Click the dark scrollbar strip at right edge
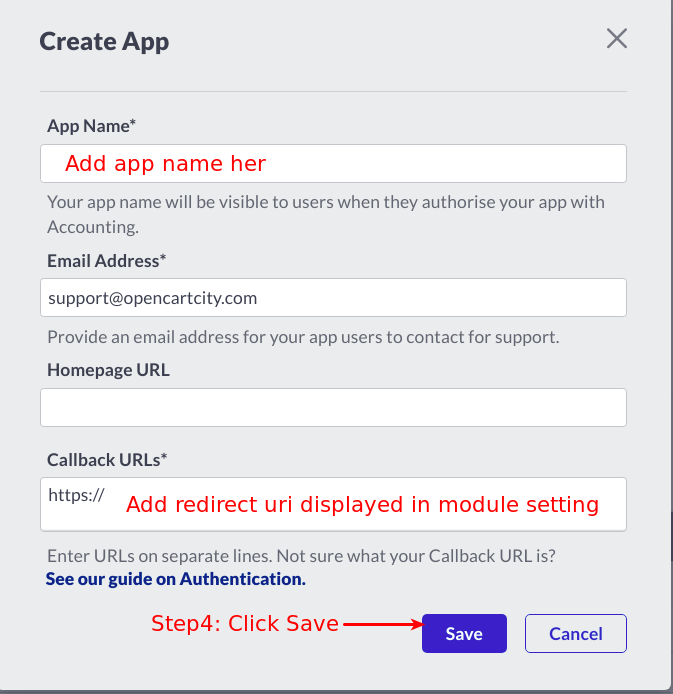673x694 pixels. tap(672, 535)
